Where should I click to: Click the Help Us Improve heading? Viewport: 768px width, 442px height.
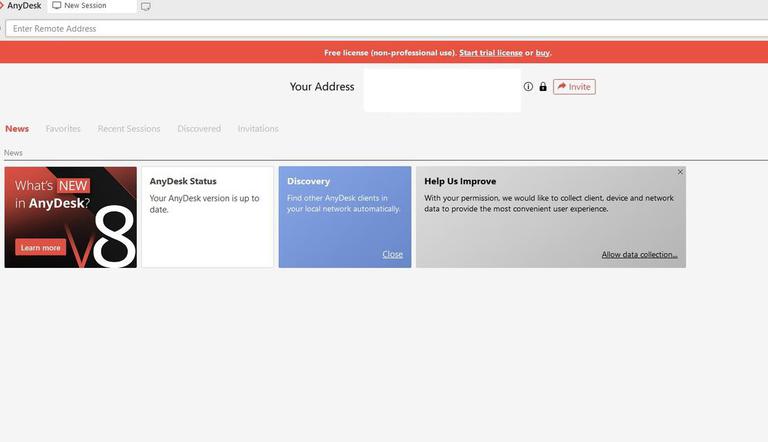coord(460,181)
